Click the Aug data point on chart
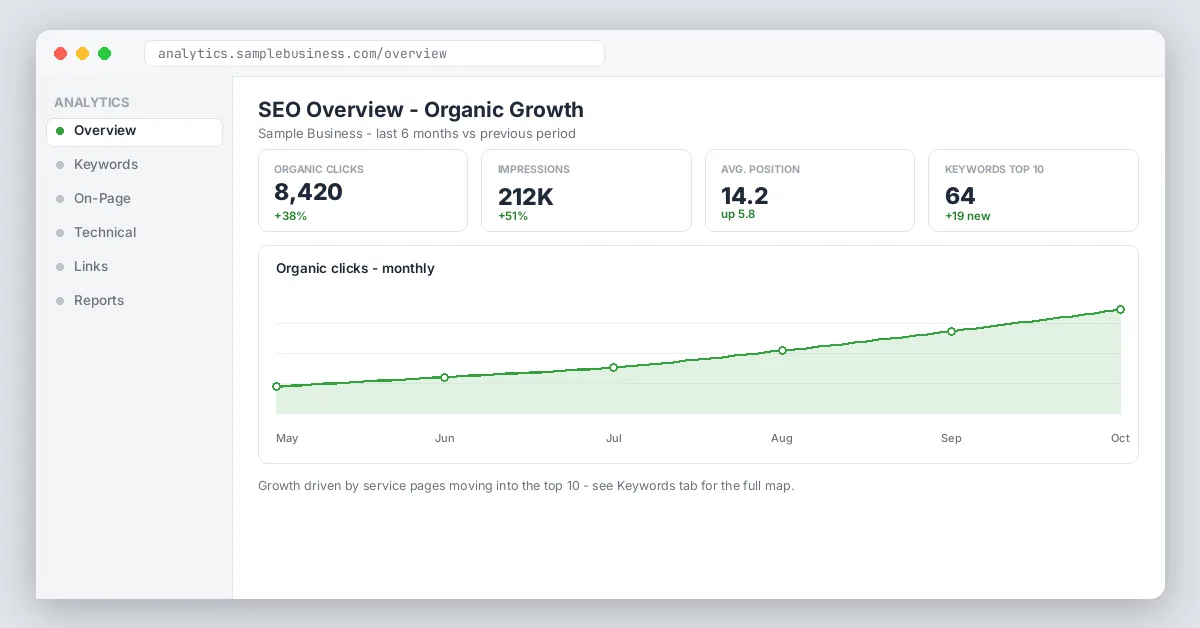The width and height of the screenshot is (1200, 628). pyautogui.click(x=783, y=350)
